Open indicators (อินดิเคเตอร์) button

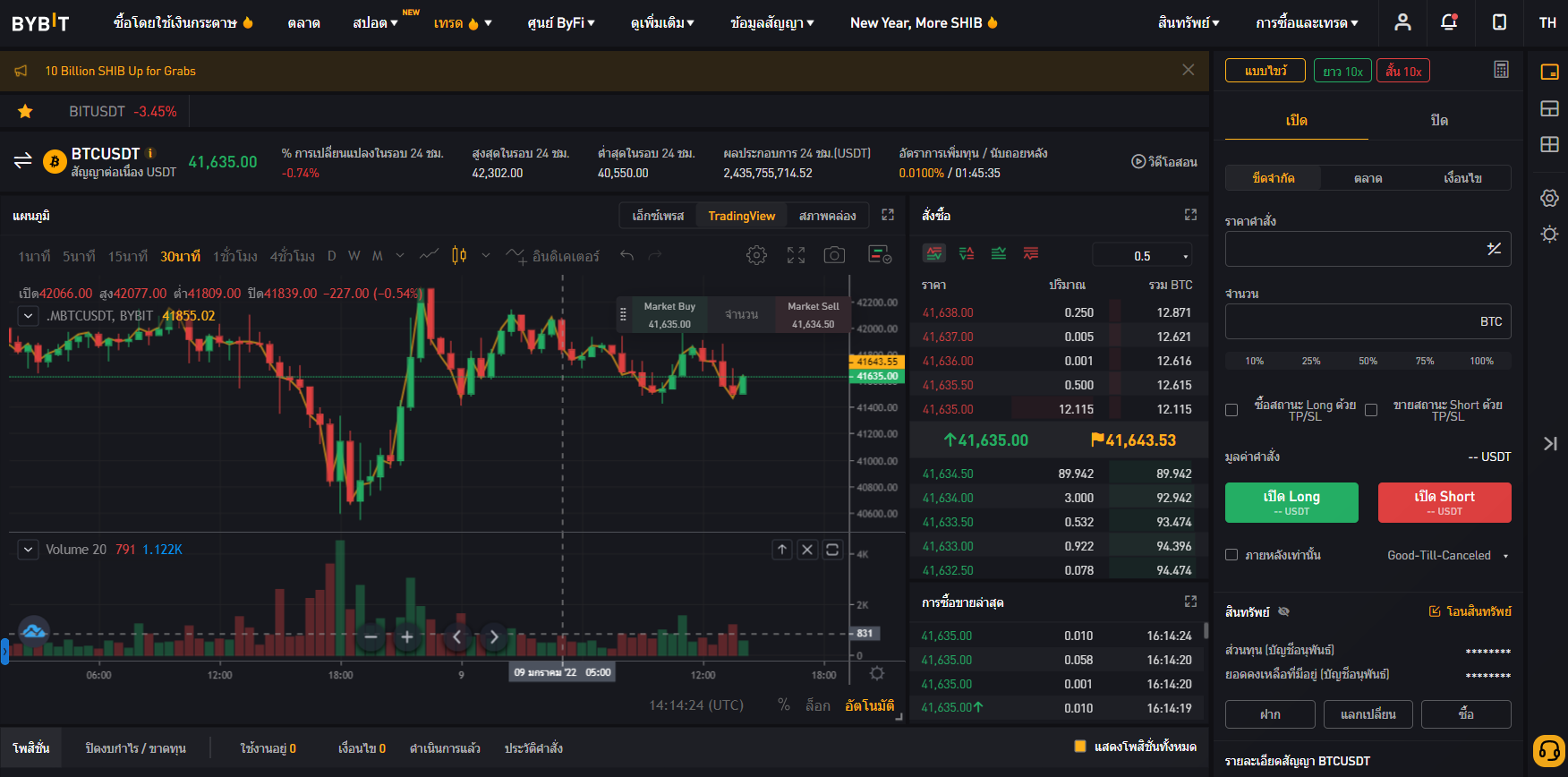[552, 256]
